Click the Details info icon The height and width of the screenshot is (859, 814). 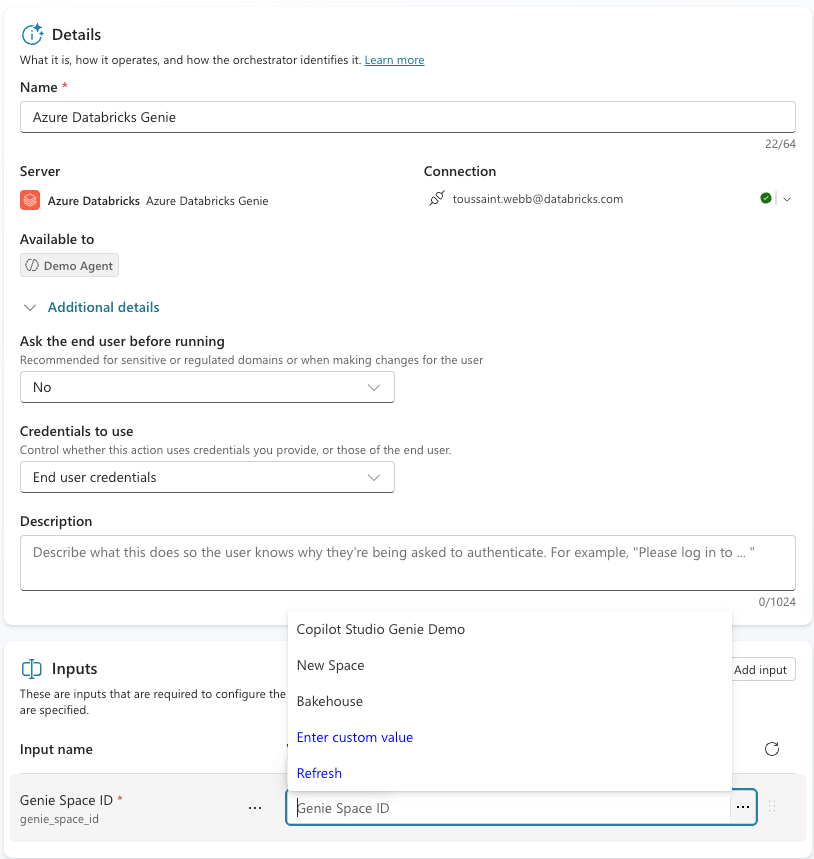tap(32, 35)
